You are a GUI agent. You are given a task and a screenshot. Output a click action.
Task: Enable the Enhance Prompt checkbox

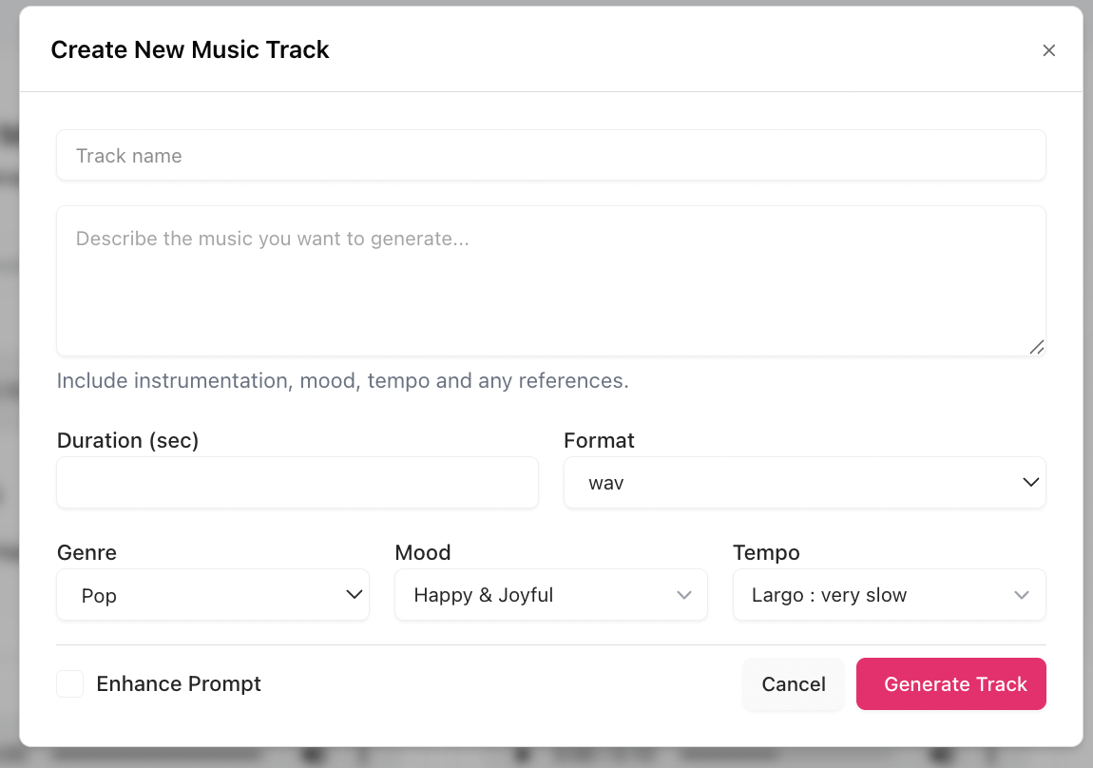coord(70,684)
